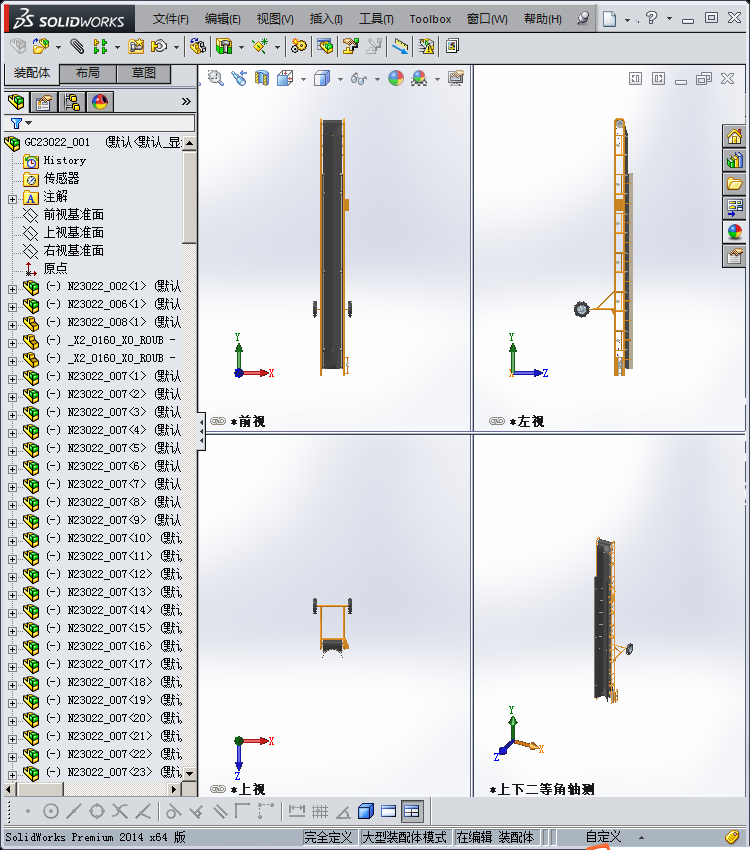750x850 pixels.
Task: Open the SolidWorks Resources home icon
Action: click(x=735, y=137)
